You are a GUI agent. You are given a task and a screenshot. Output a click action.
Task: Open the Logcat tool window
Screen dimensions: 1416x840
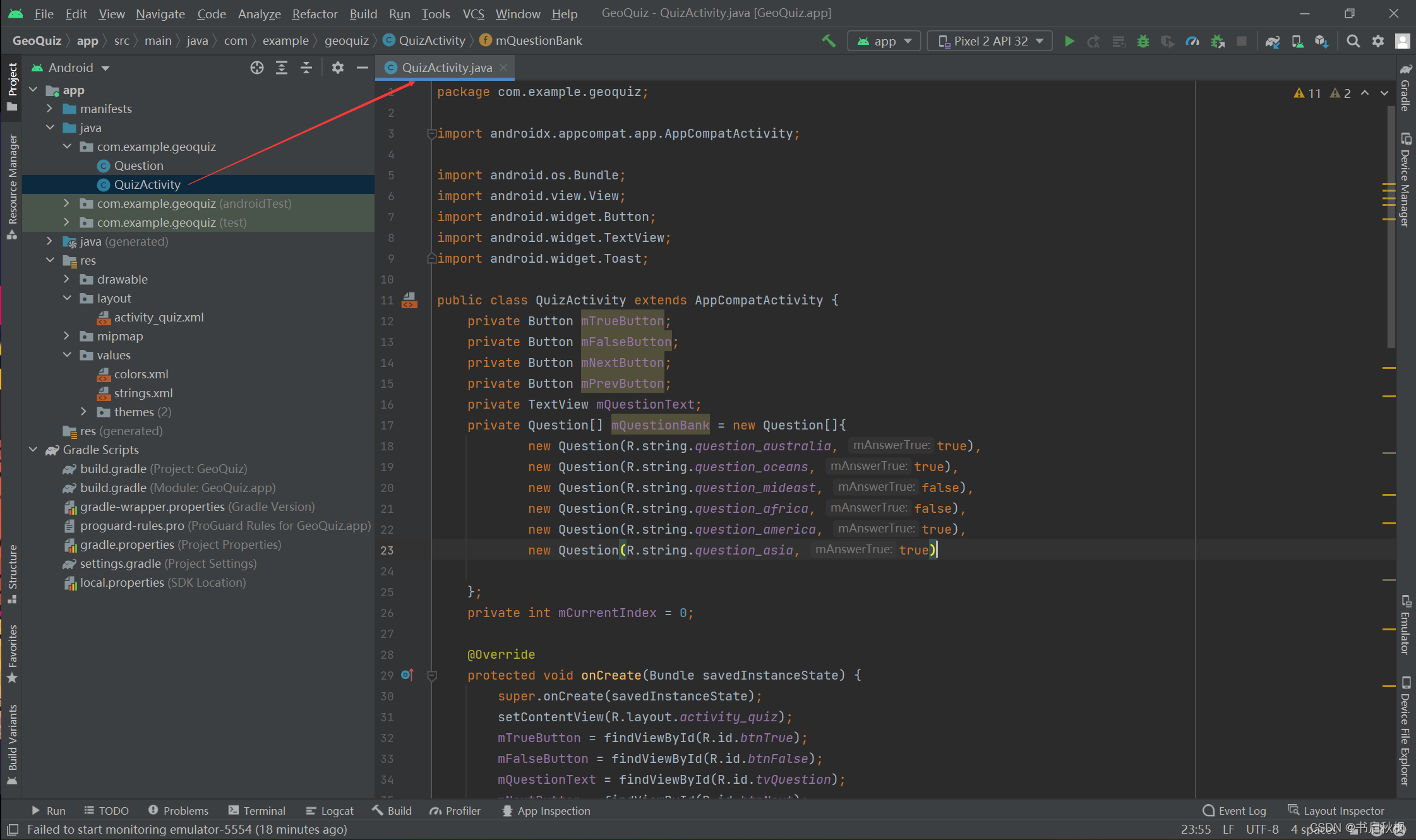pos(329,811)
